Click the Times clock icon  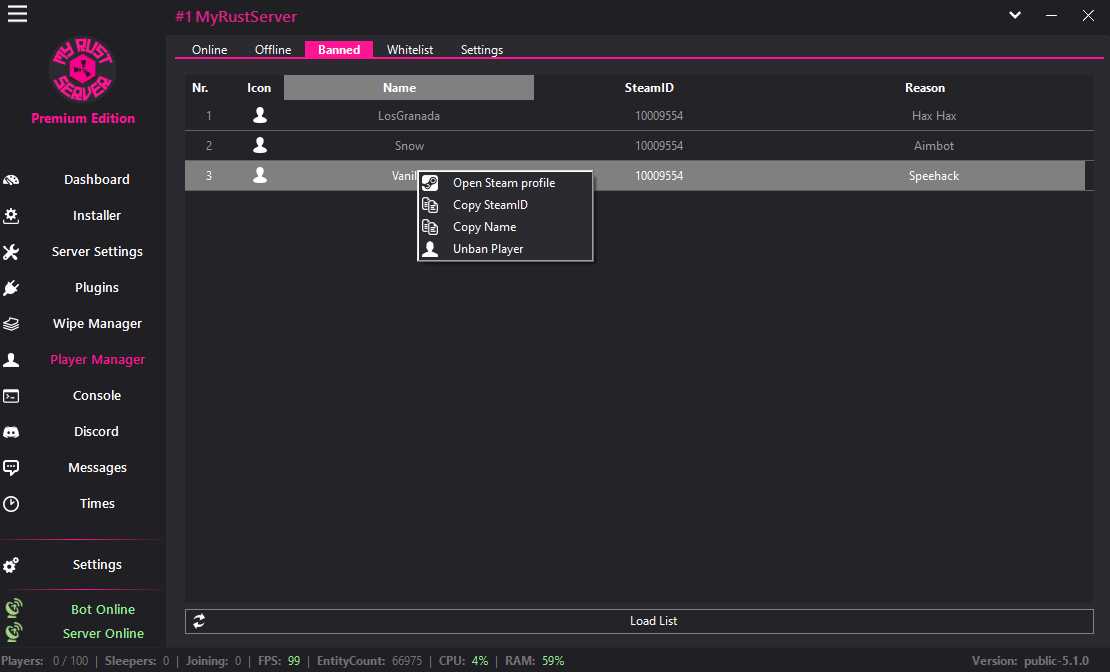pyautogui.click(x=11, y=504)
